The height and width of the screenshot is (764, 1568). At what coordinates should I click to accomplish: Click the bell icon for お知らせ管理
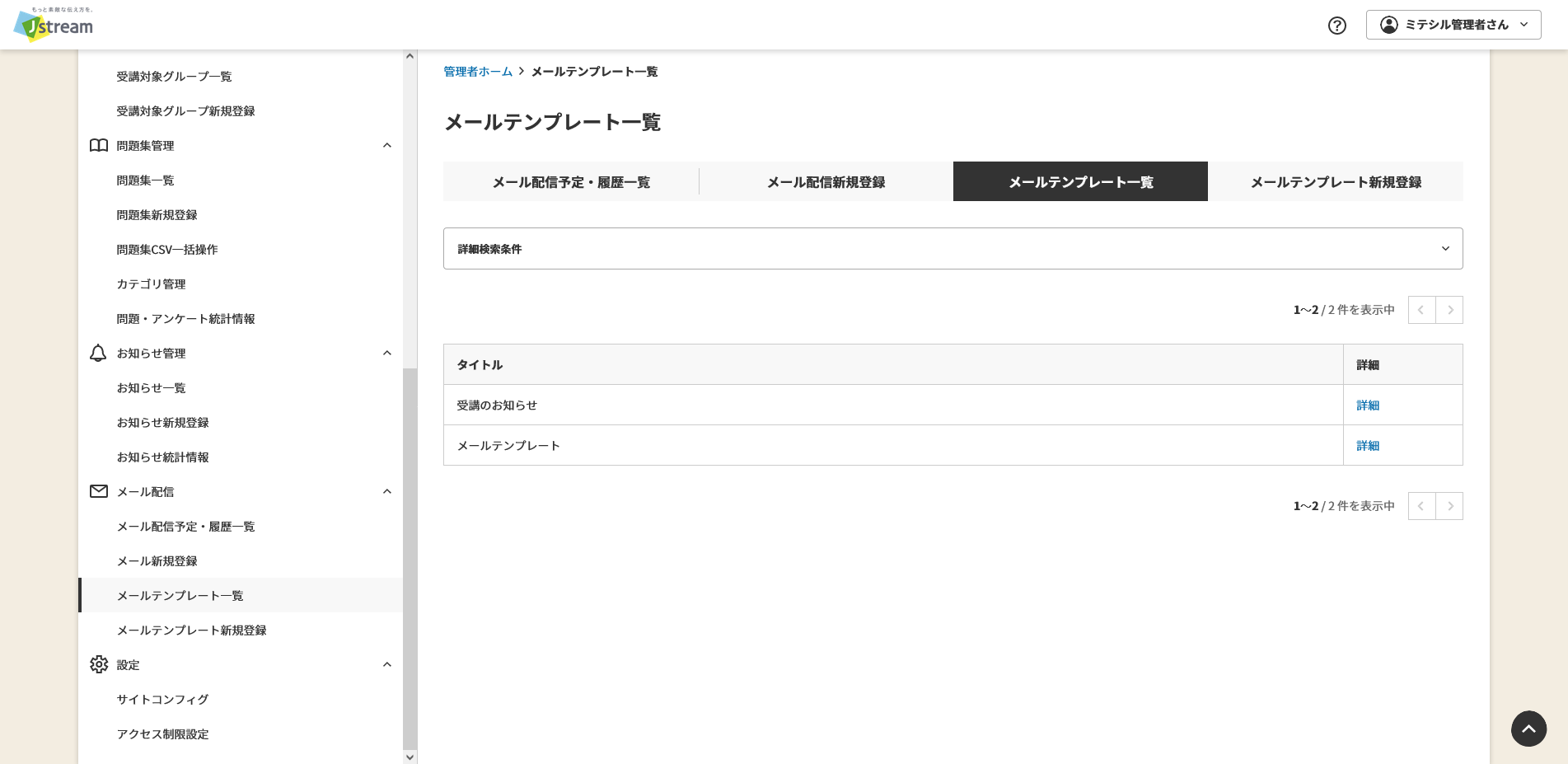tap(98, 353)
